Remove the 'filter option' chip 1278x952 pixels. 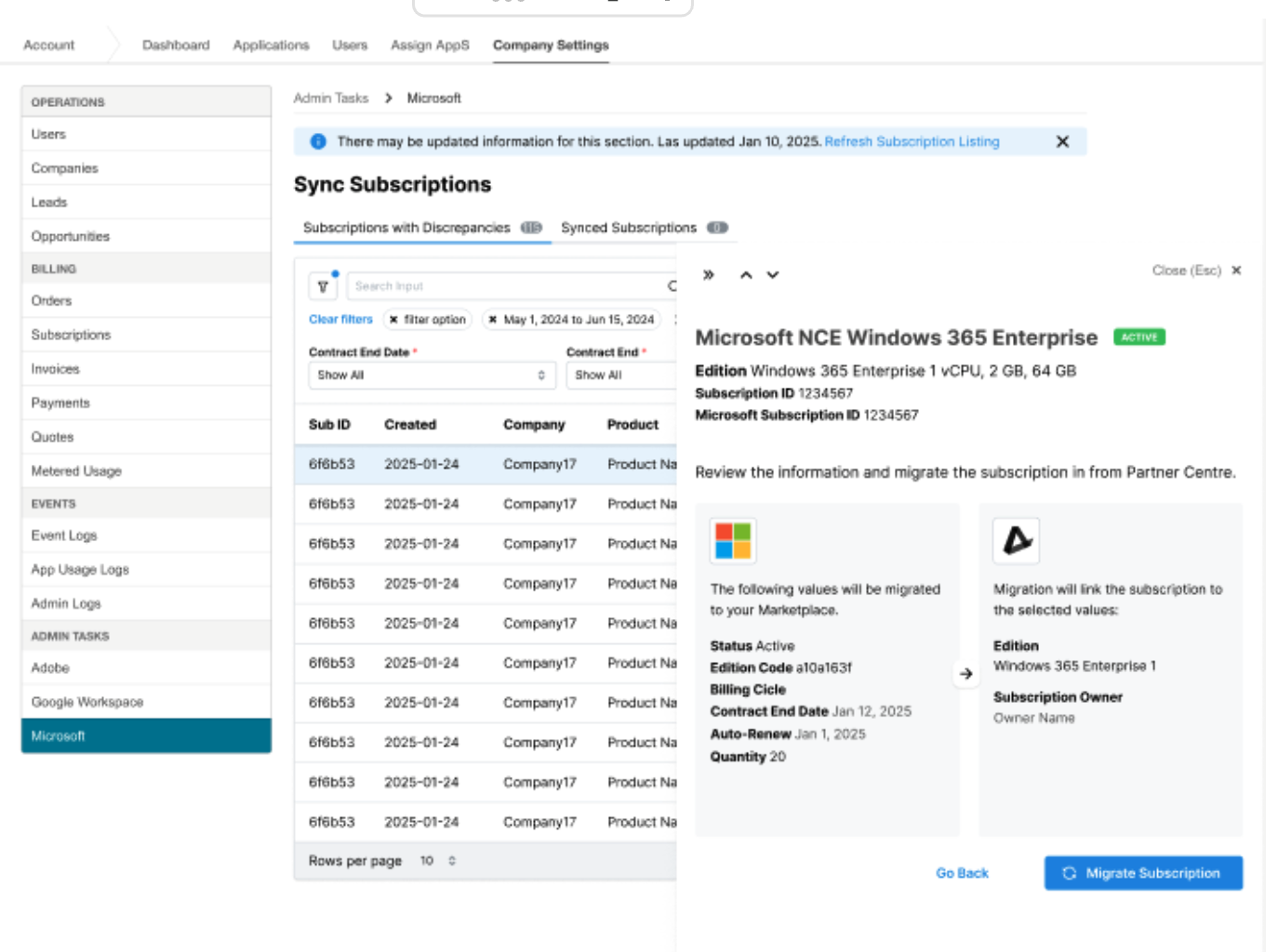(x=394, y=320)
